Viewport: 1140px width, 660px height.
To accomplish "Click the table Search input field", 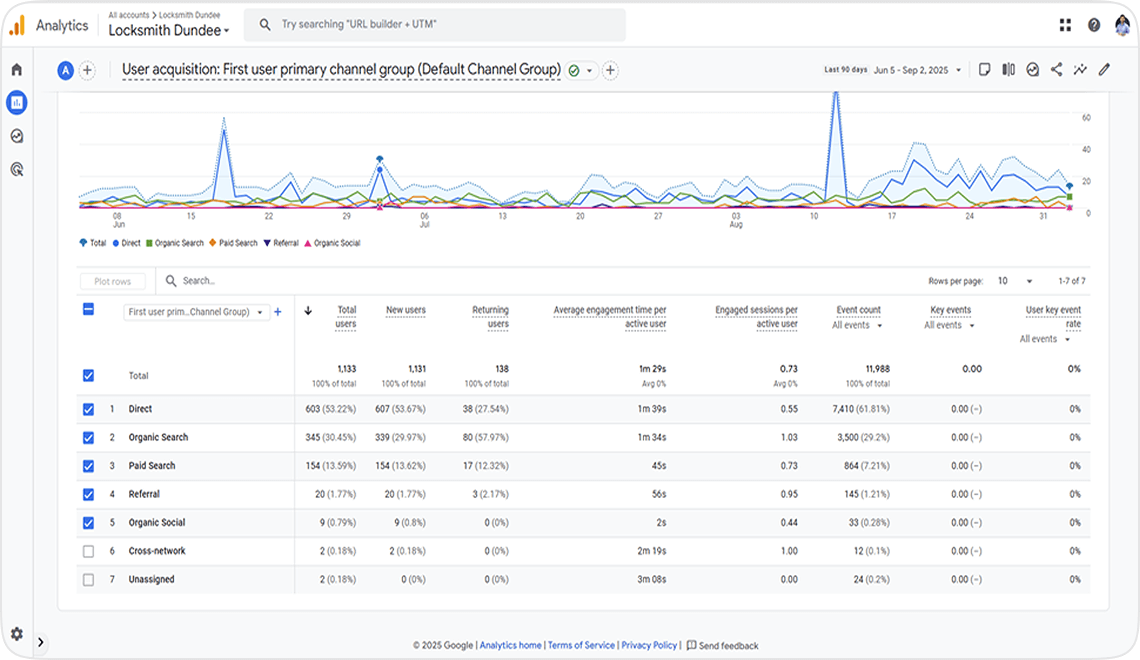I will coord(300,282).
